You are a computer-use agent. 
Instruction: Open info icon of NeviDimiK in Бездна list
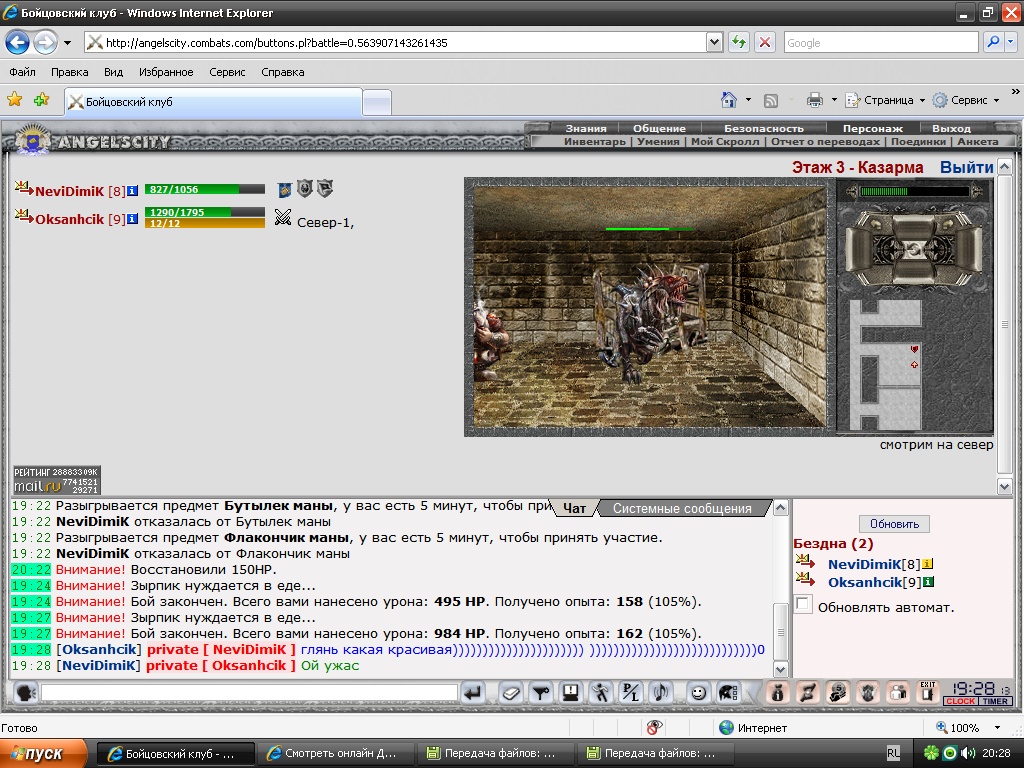928,564
